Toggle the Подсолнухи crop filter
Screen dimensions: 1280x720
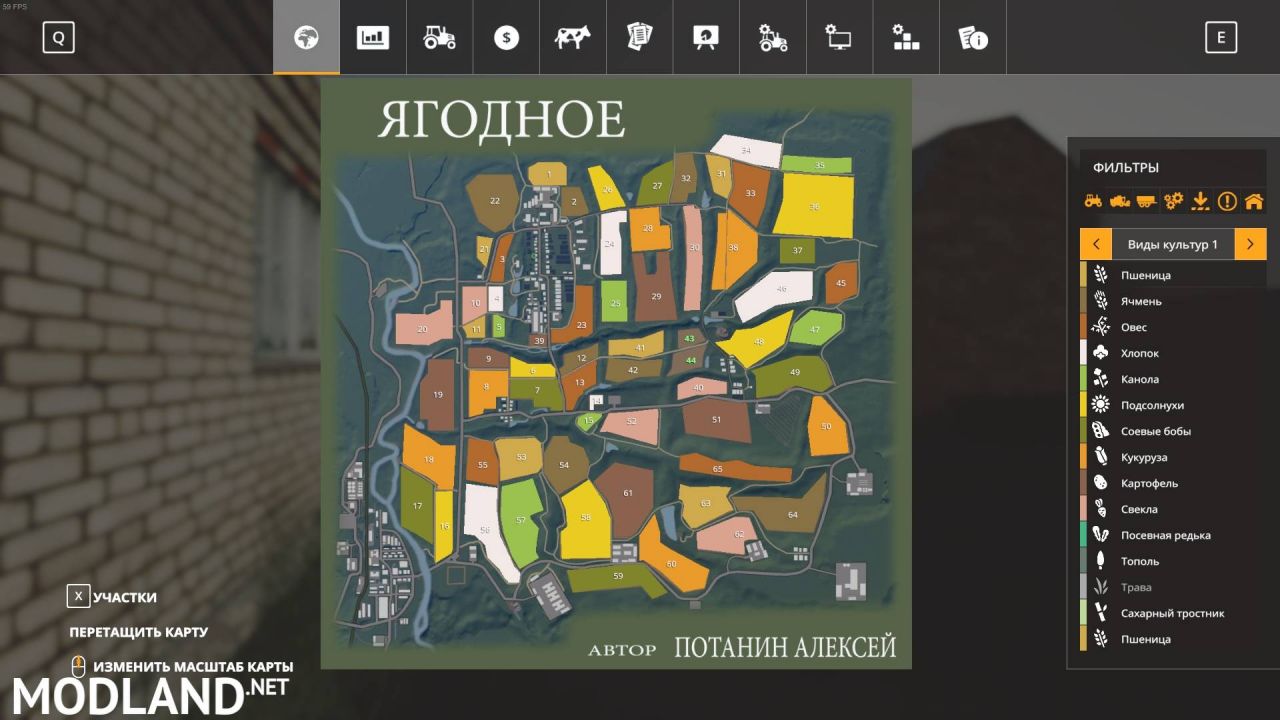(1173, 405)
